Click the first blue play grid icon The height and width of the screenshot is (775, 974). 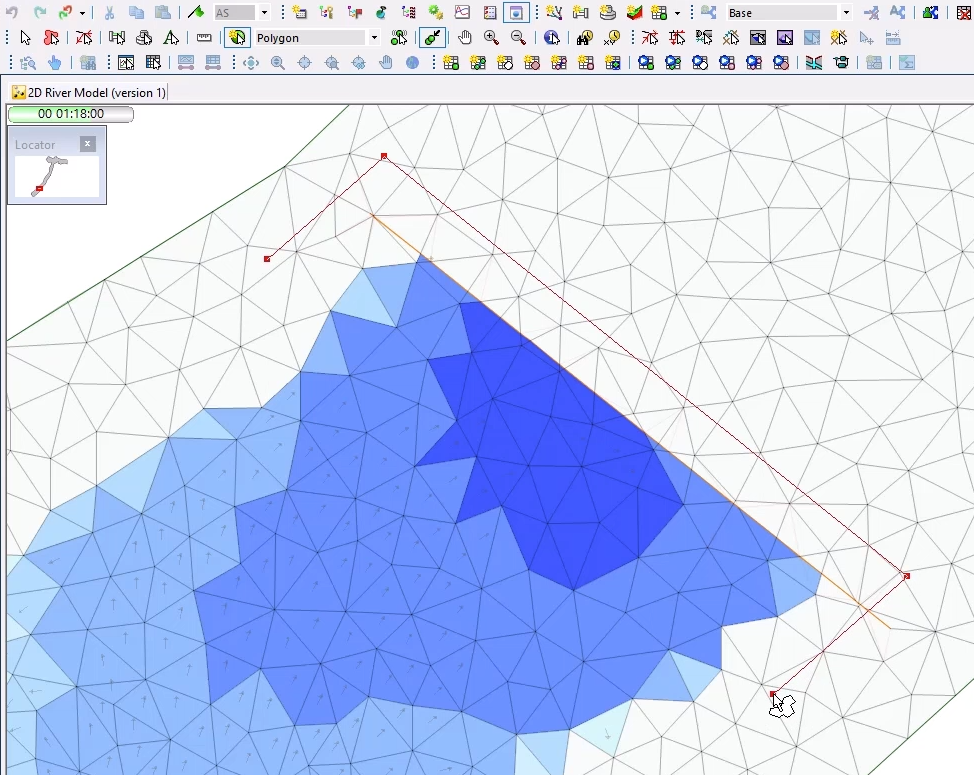[x=646, y=63]
